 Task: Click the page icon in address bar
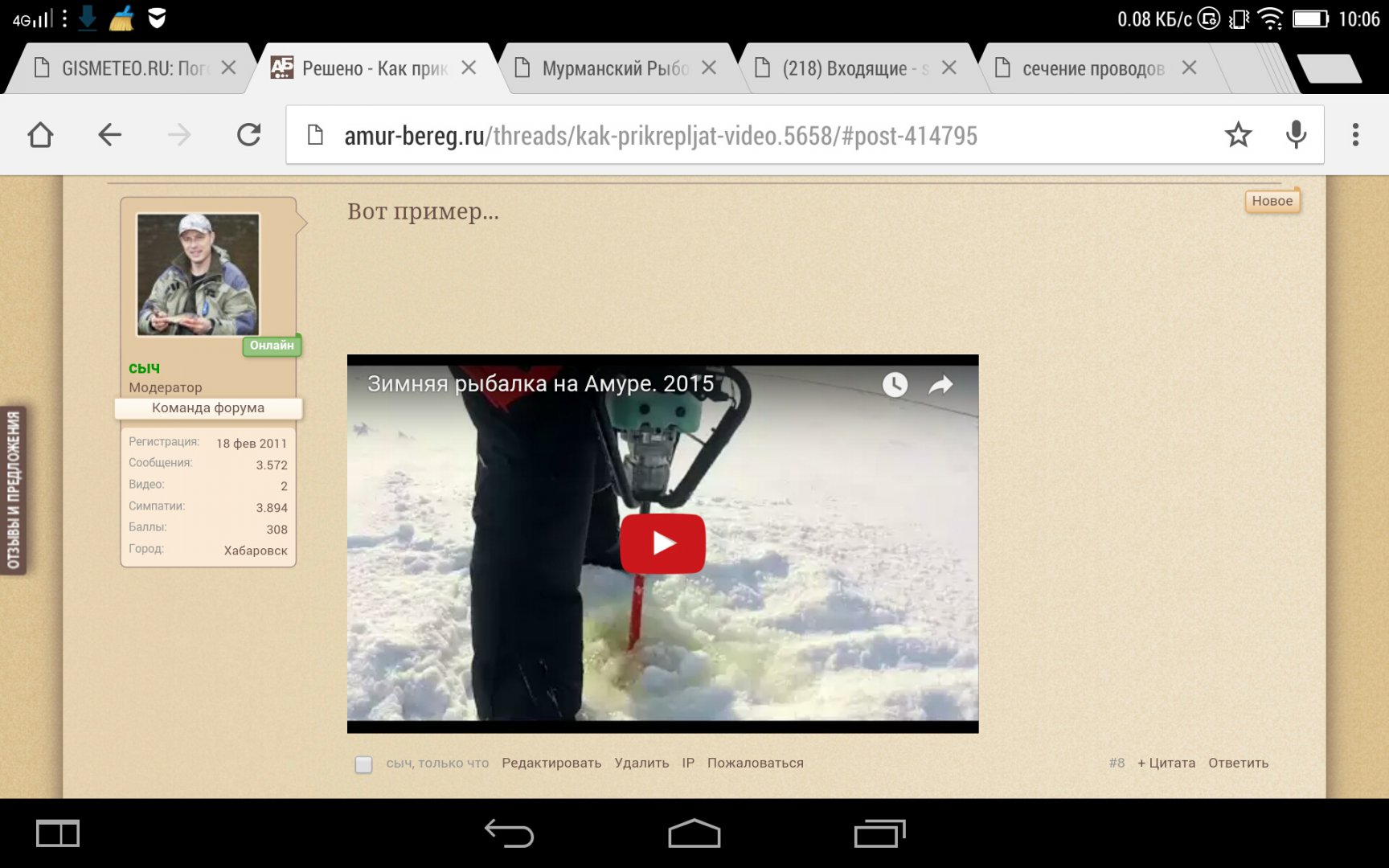[315, 135]
